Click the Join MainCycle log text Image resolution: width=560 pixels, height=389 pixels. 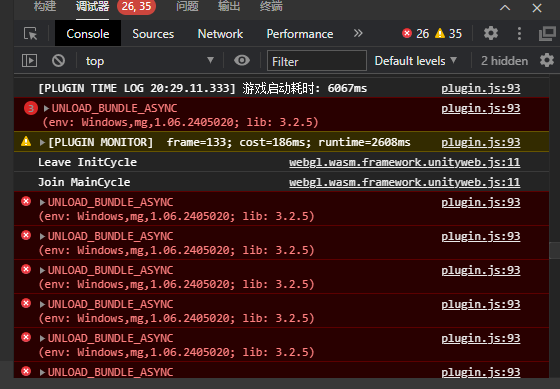[84, 182]
